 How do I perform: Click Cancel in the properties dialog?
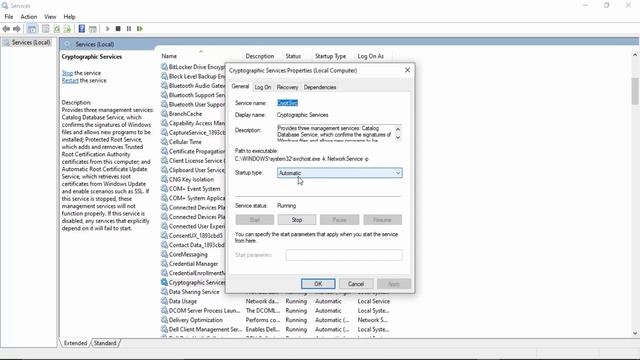[356, 284]
